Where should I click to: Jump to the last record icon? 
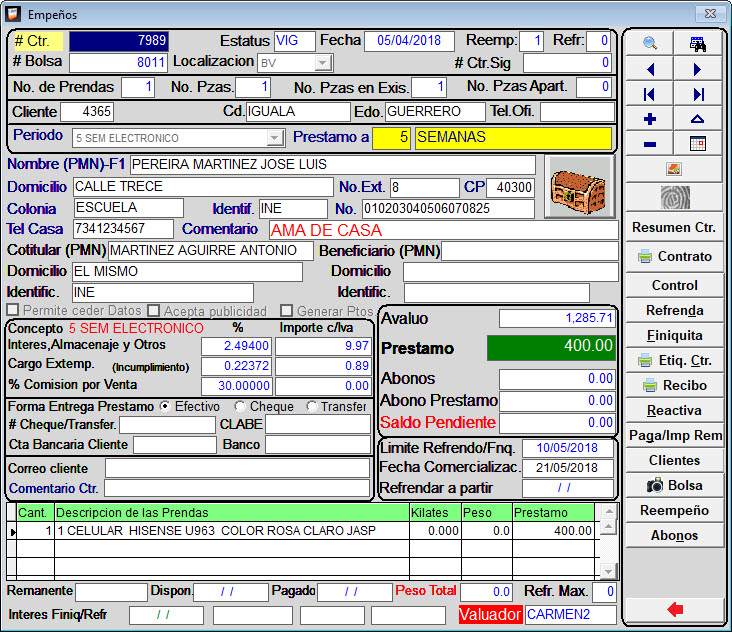click(x=698, y=94)
